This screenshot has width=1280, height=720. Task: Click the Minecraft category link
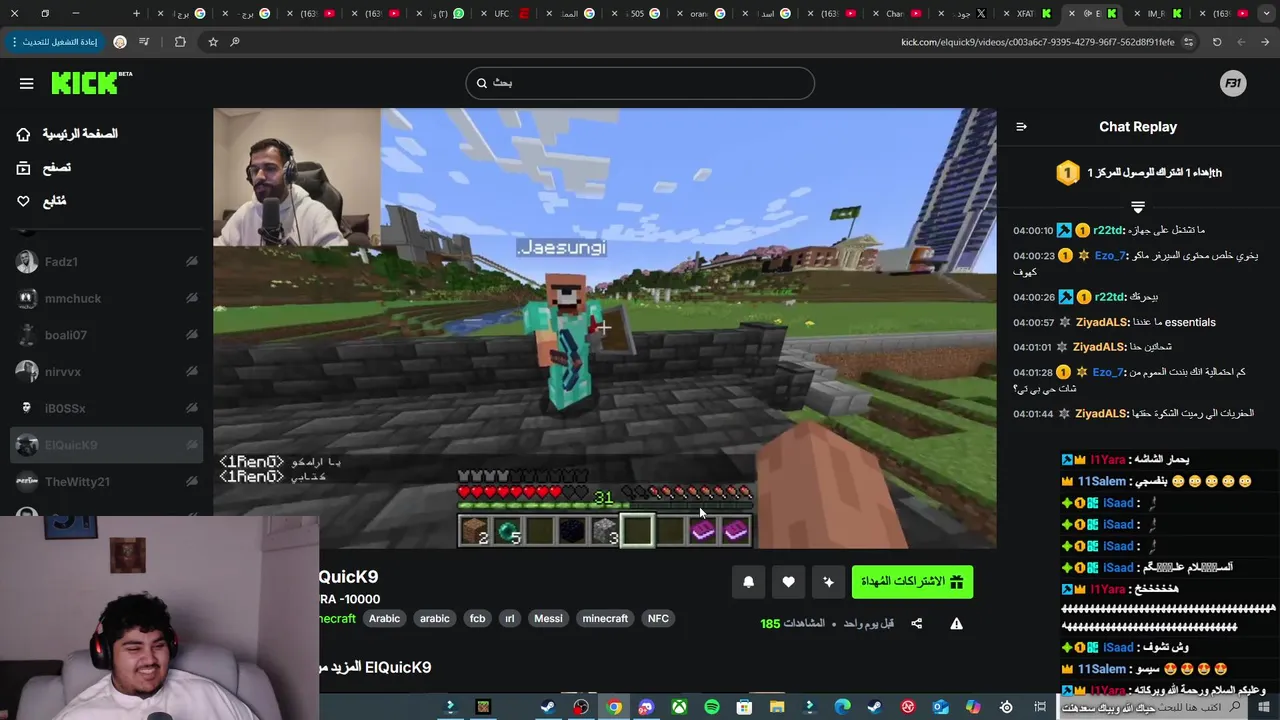(x=338, y=619)
